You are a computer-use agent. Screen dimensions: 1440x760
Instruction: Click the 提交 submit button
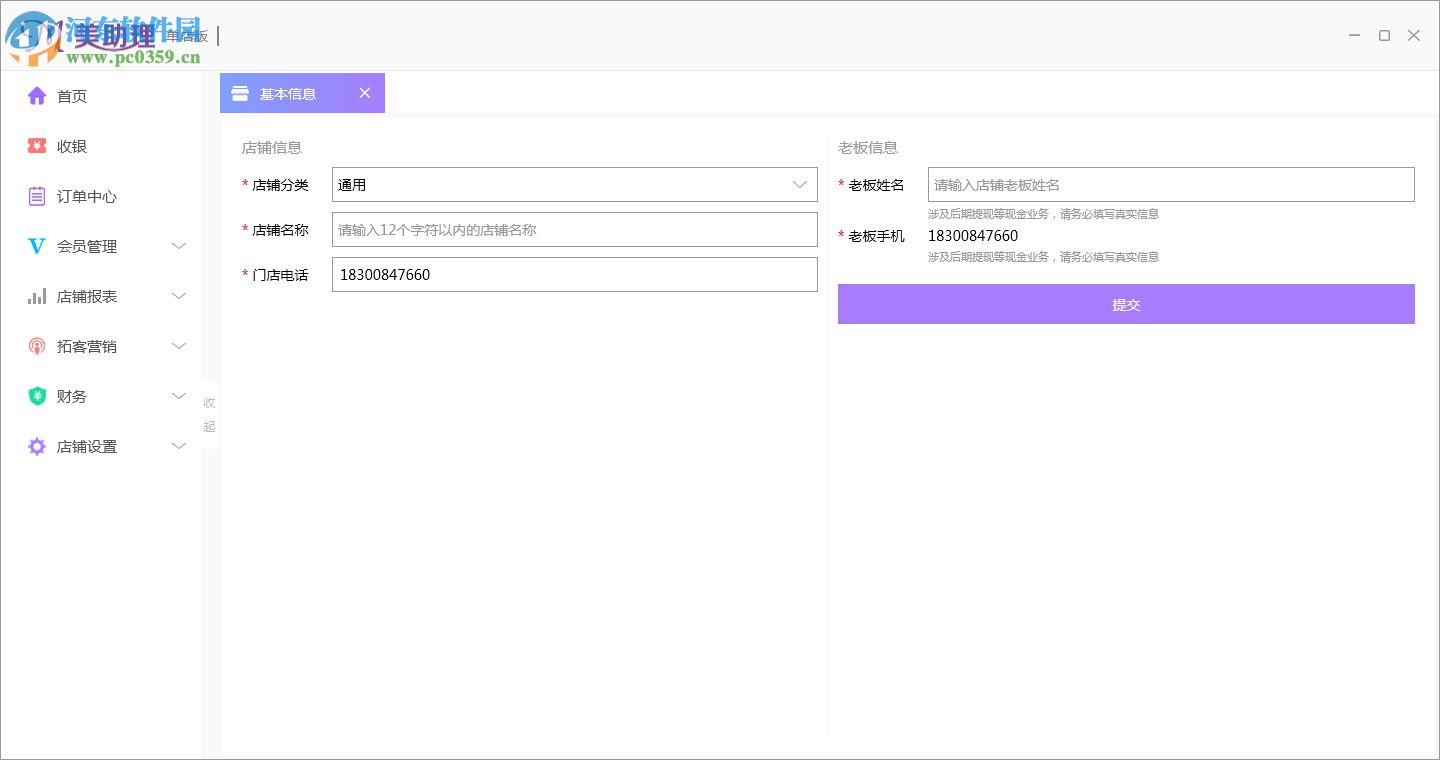point(1126,304)
